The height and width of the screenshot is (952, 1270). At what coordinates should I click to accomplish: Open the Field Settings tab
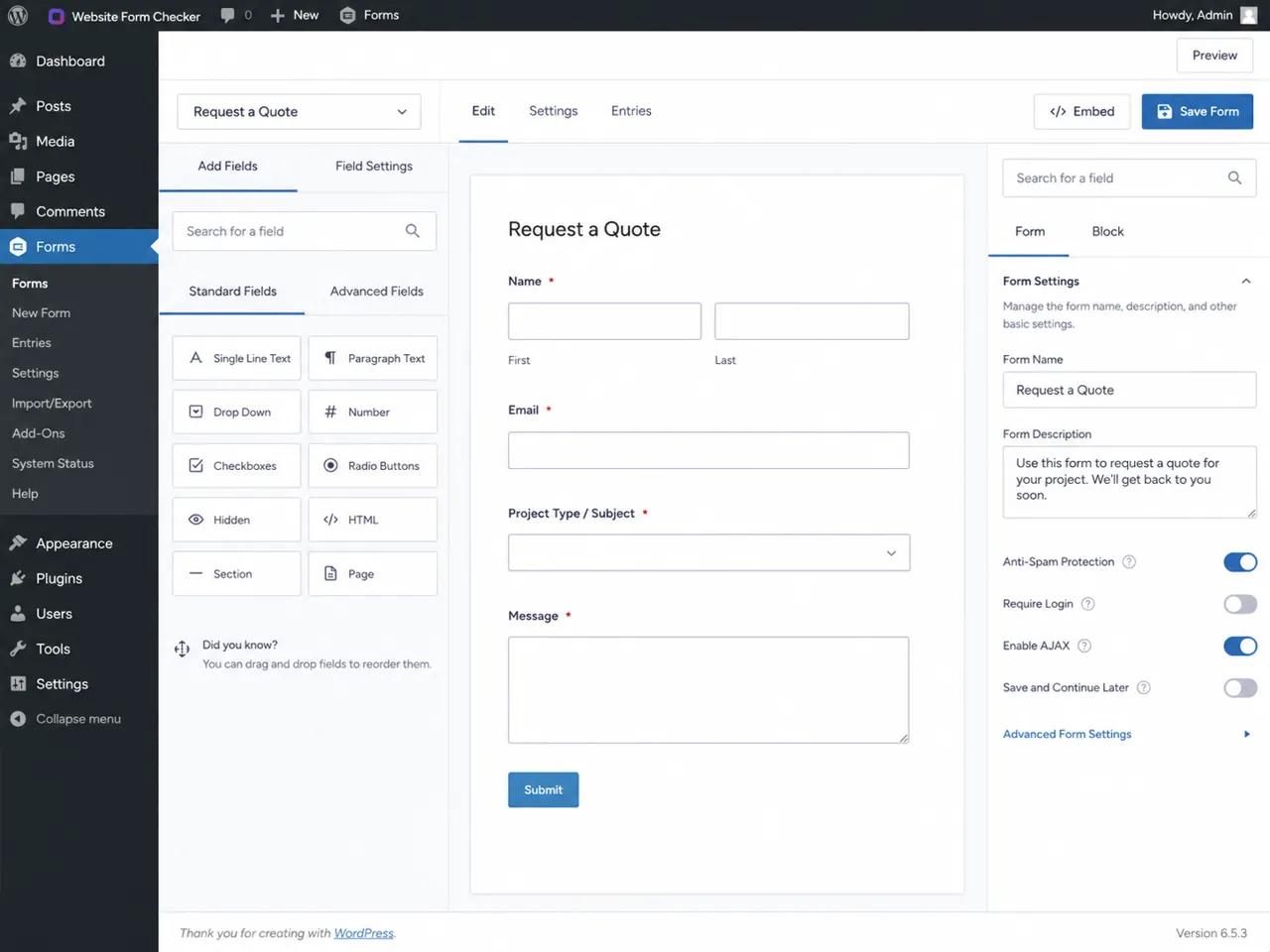[374, 166]
